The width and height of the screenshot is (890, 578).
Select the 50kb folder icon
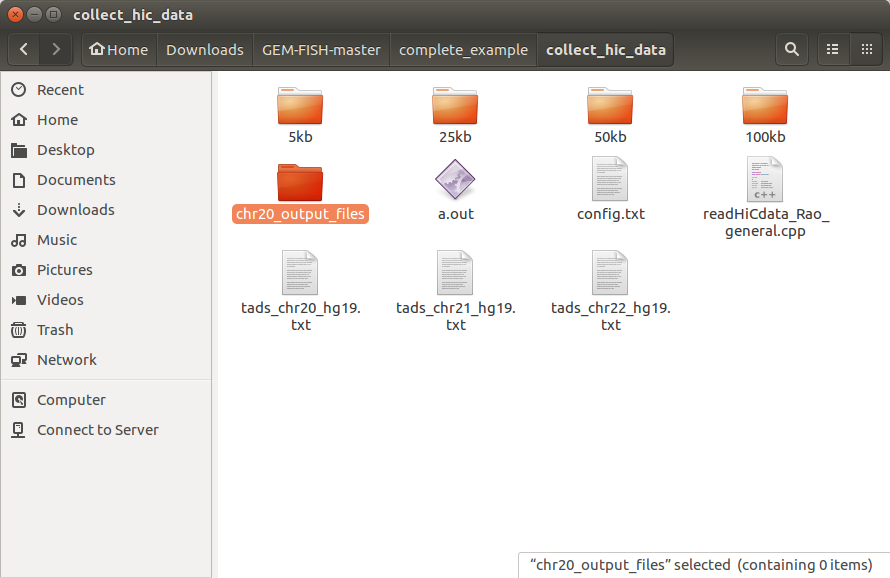(610, 106)
